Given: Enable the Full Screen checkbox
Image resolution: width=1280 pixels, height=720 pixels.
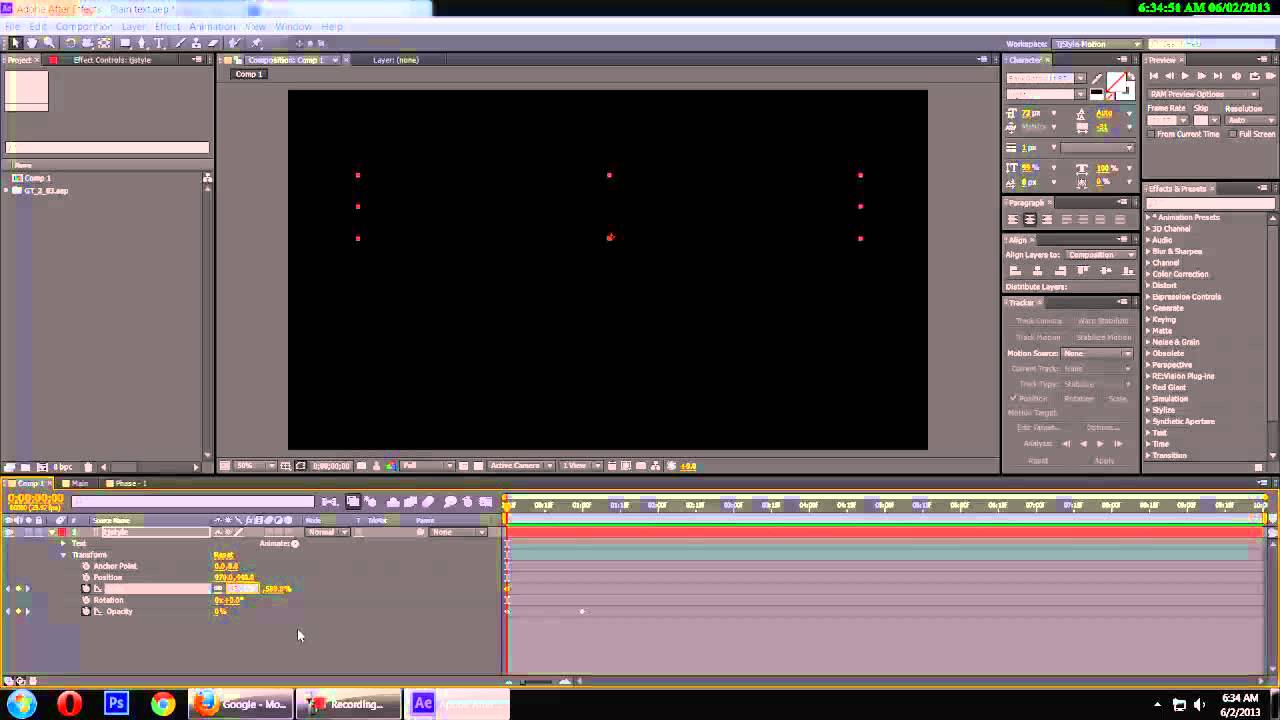Looking at the screenshot, I should [x=1232, y=134].
